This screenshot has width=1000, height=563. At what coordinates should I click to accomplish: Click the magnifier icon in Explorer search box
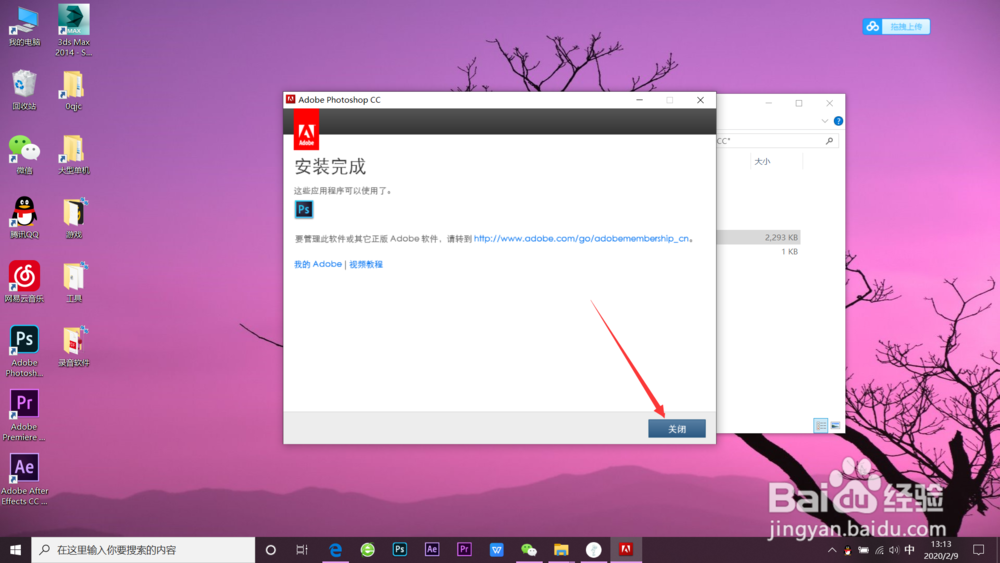(x=829, y=141)
